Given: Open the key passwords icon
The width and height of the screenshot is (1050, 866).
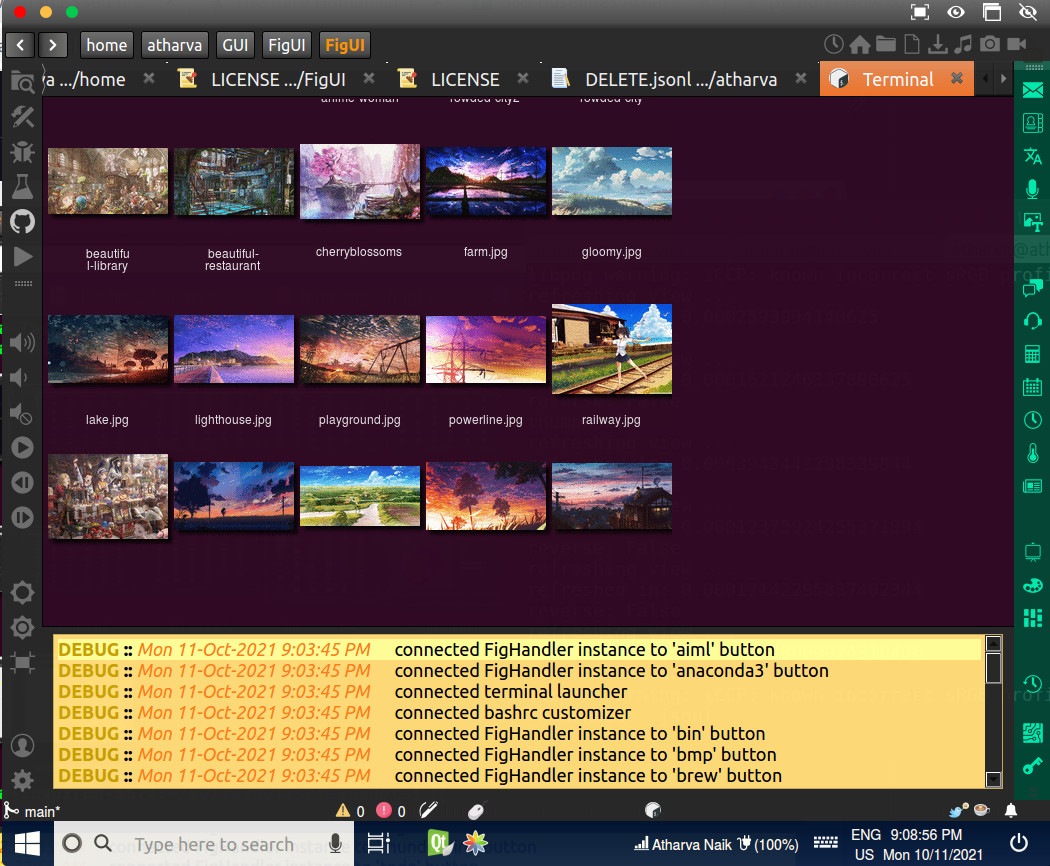Looking at the screenshot, I should [1033, 765].
